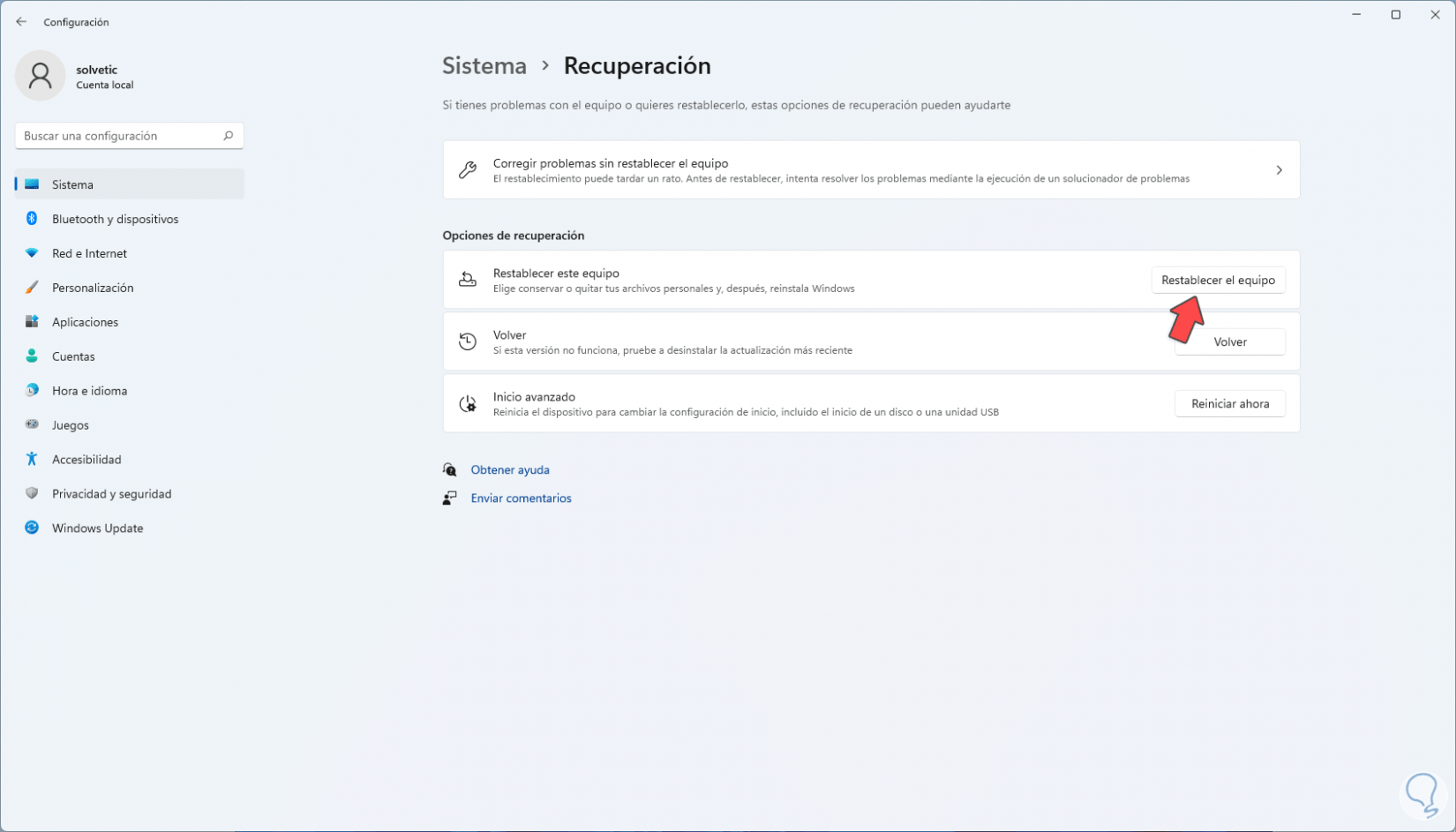
Task: Click the back arrow in Configuración
Action: pos(21,22)
